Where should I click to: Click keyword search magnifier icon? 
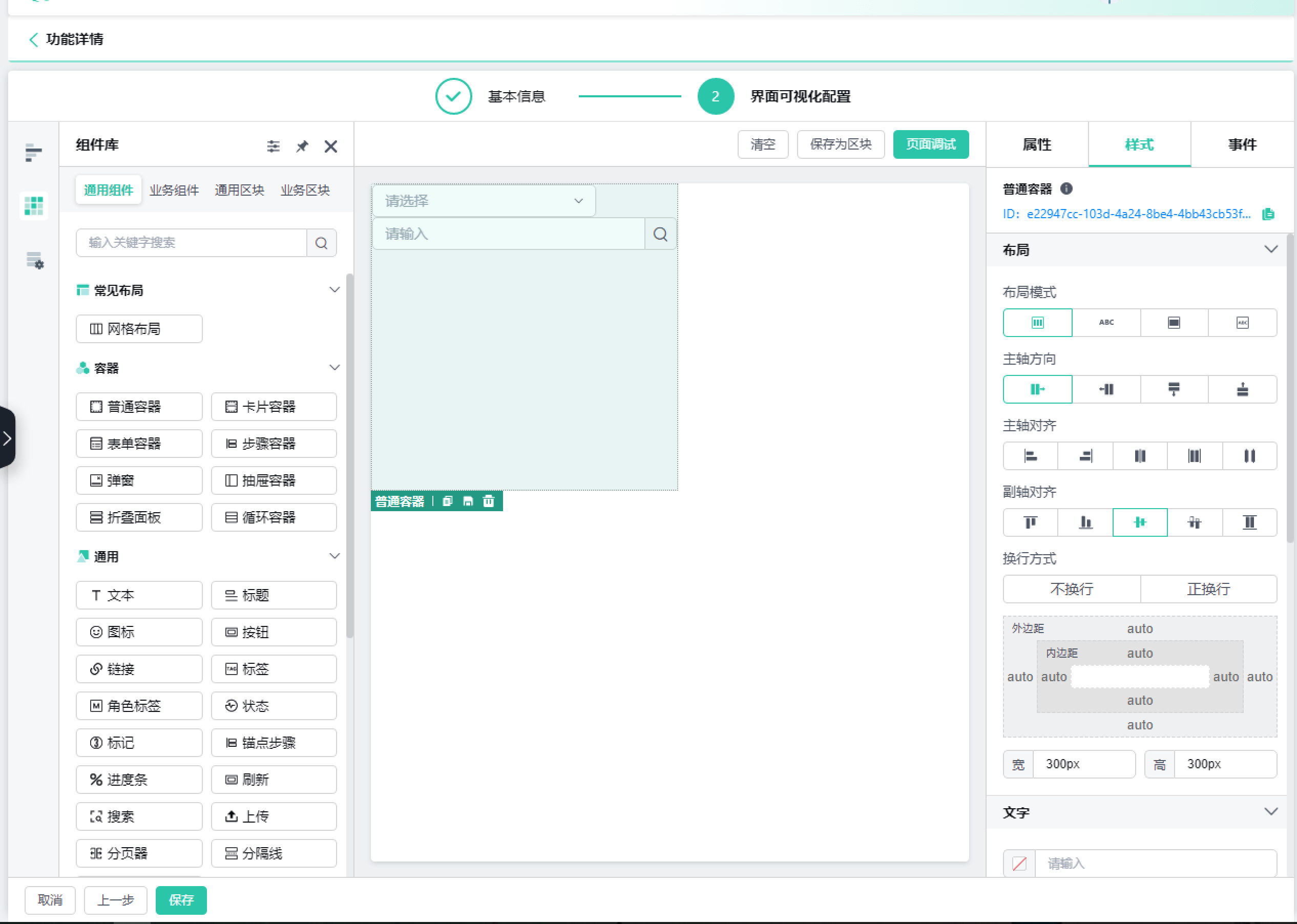[x=321, y=243]
